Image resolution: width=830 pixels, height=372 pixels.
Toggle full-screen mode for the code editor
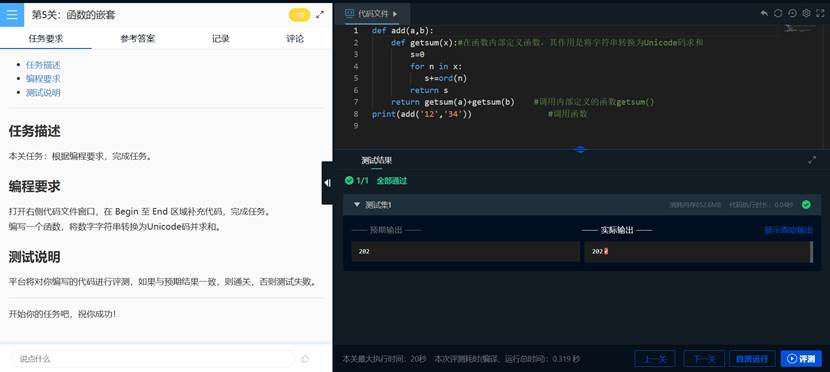coord(820,13)
